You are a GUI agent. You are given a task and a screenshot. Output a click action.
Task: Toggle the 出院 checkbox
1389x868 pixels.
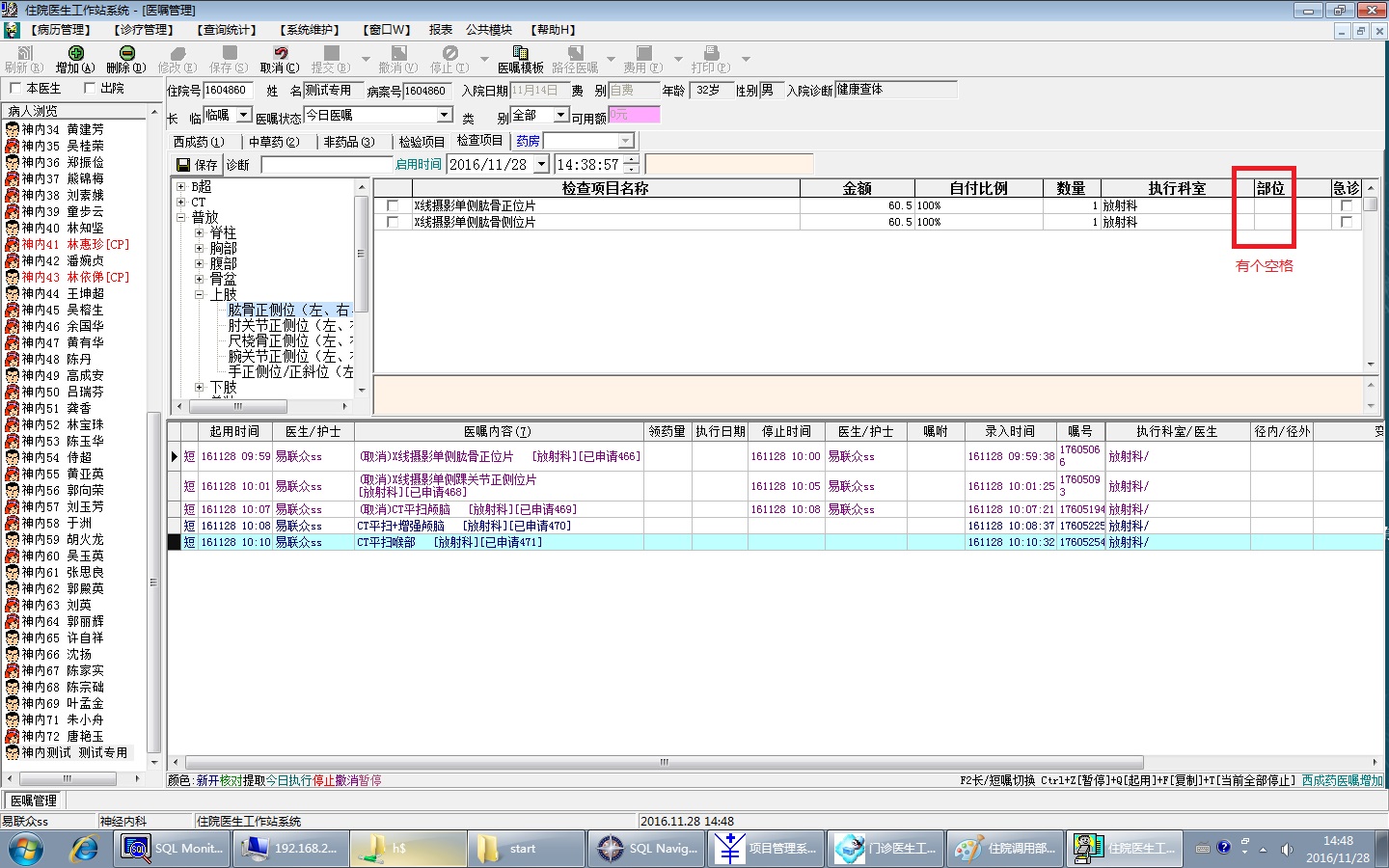[x=90, y=89]
